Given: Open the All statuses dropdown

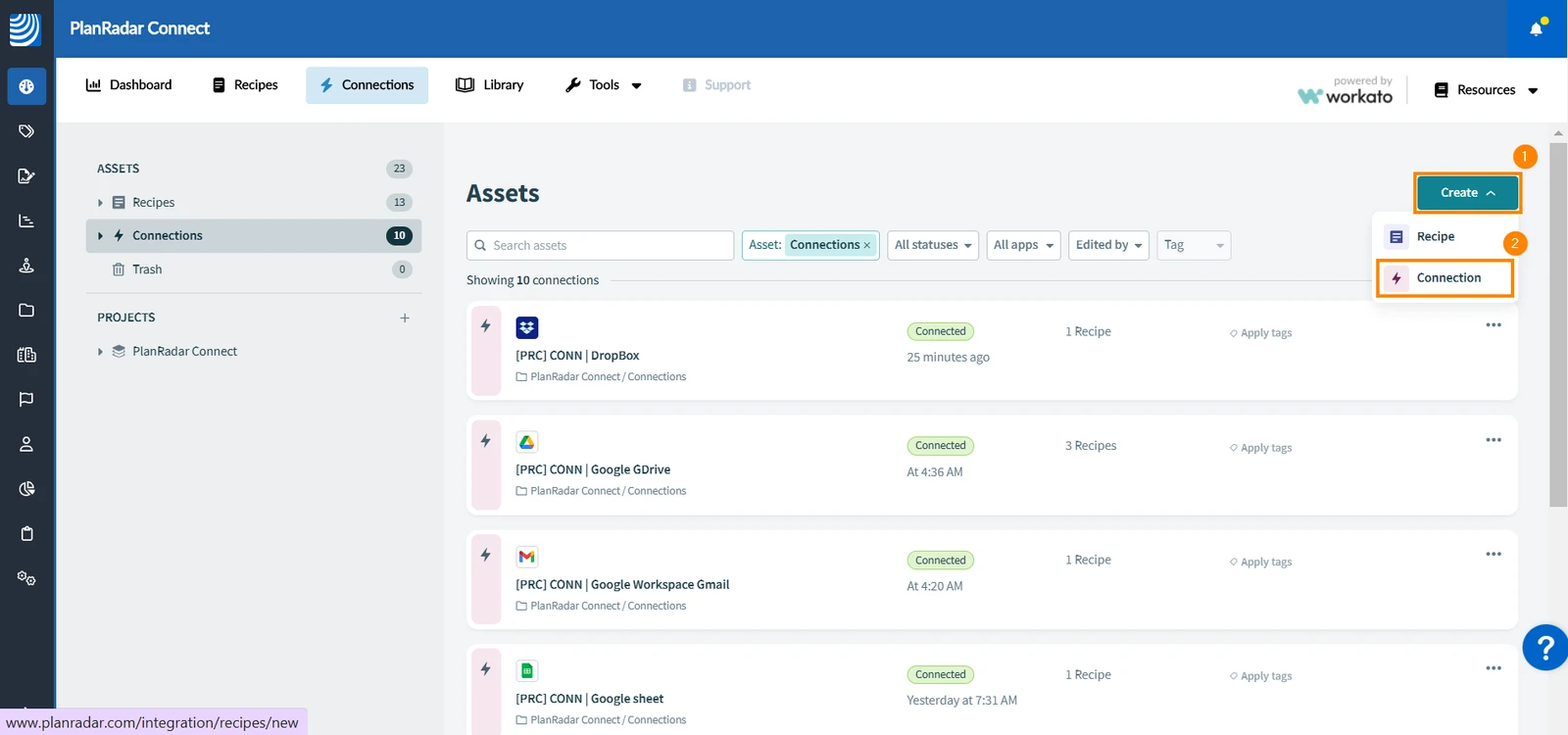Looking at the screenshot, I should click(933, 245).
